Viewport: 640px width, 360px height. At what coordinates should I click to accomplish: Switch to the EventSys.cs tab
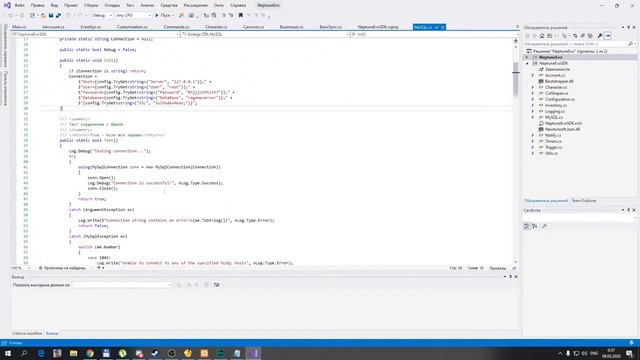91,27
